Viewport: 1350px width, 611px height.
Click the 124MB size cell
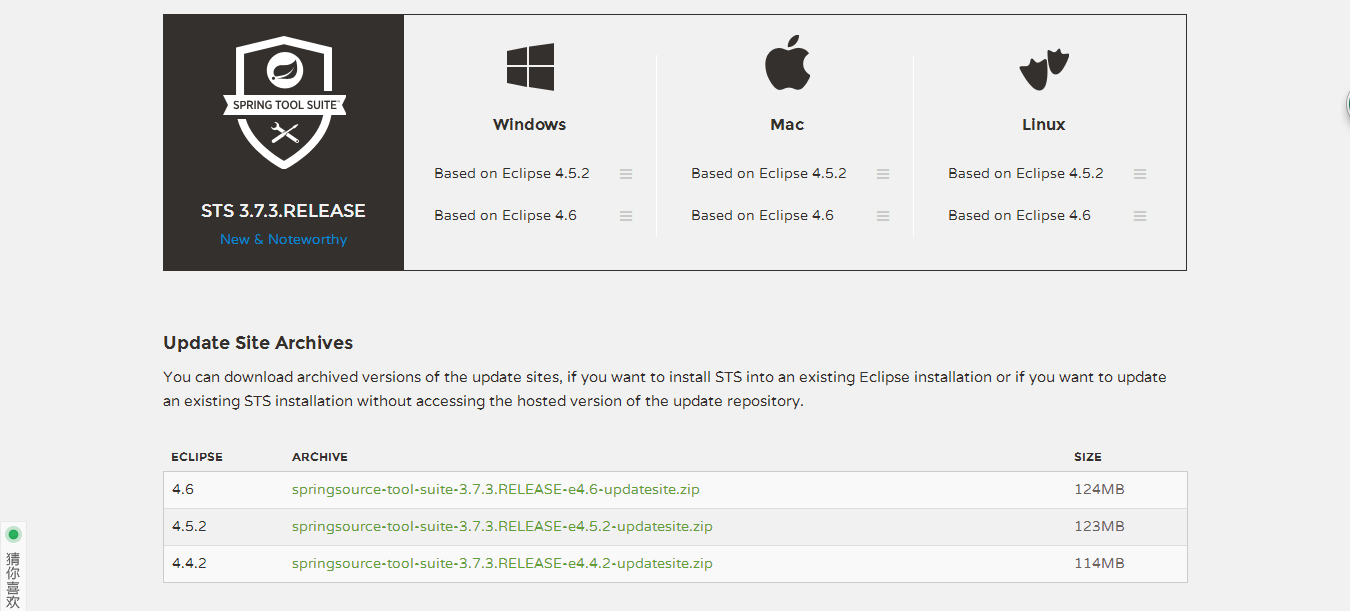point(1099,489)
